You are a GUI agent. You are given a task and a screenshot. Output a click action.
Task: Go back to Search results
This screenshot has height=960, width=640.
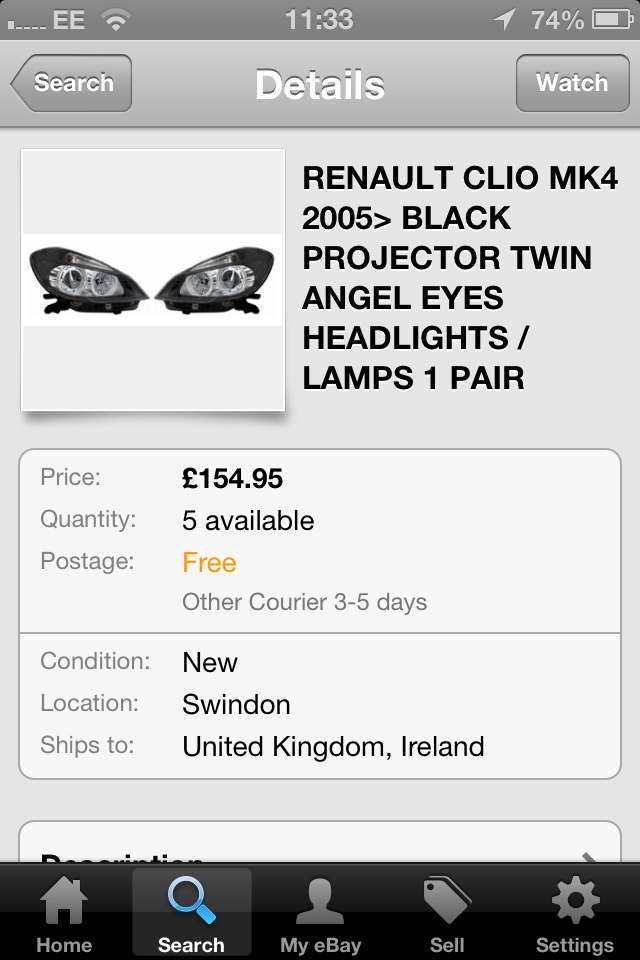click(x=72, y=83)
